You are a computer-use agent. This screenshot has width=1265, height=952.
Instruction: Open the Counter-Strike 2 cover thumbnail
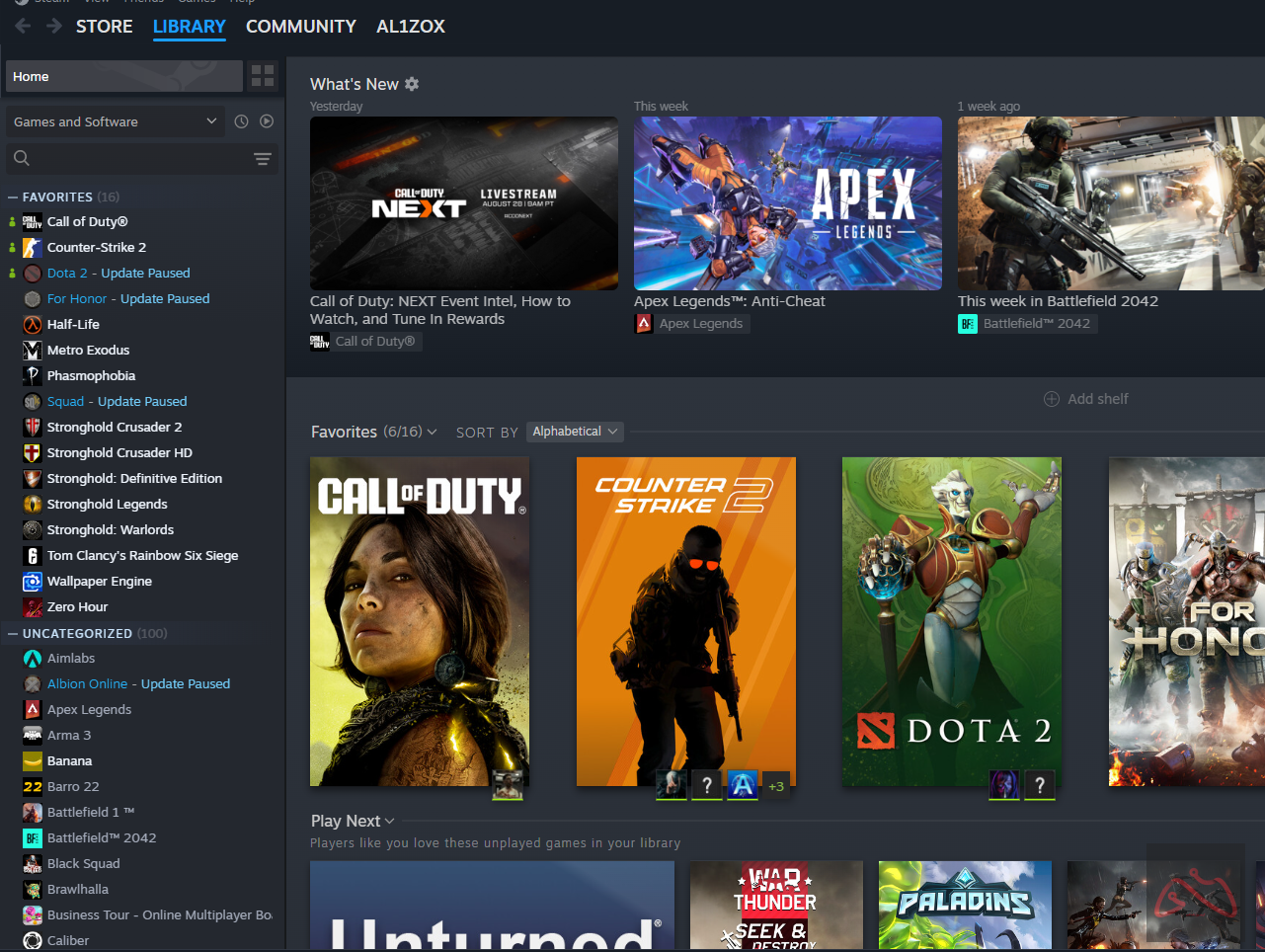[685, 621]
